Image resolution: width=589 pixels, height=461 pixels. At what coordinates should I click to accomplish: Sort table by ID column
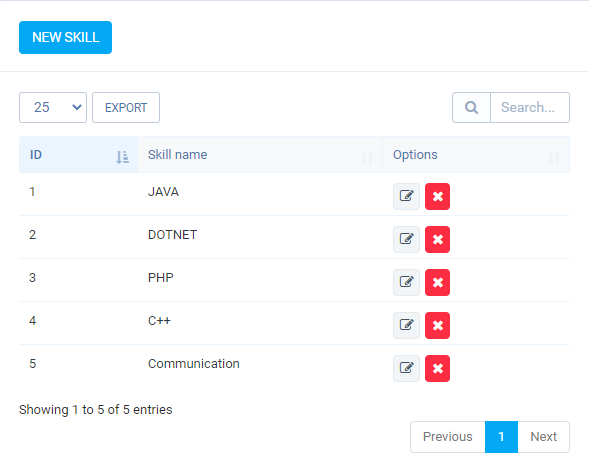coord(79,155)
